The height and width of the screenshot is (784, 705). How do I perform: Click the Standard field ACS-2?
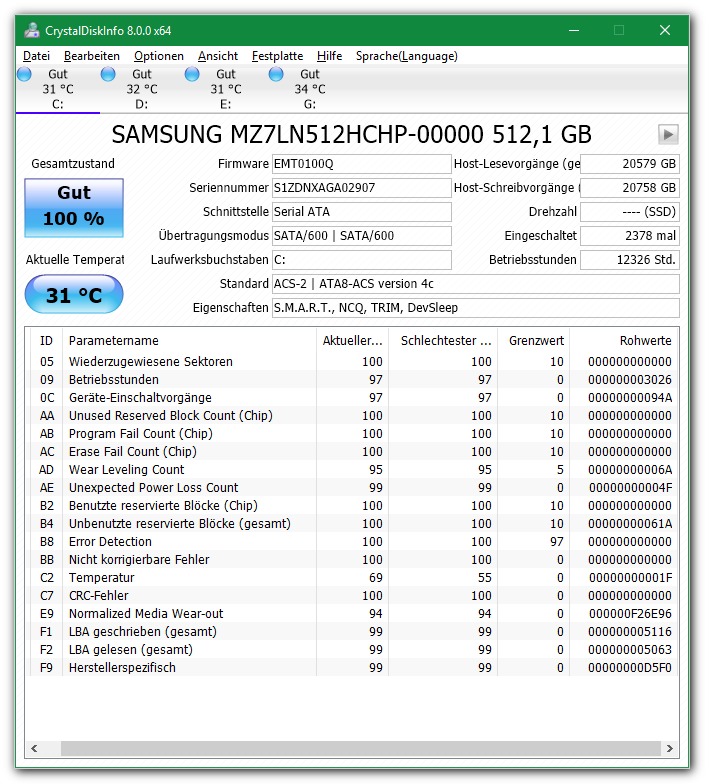476,284
